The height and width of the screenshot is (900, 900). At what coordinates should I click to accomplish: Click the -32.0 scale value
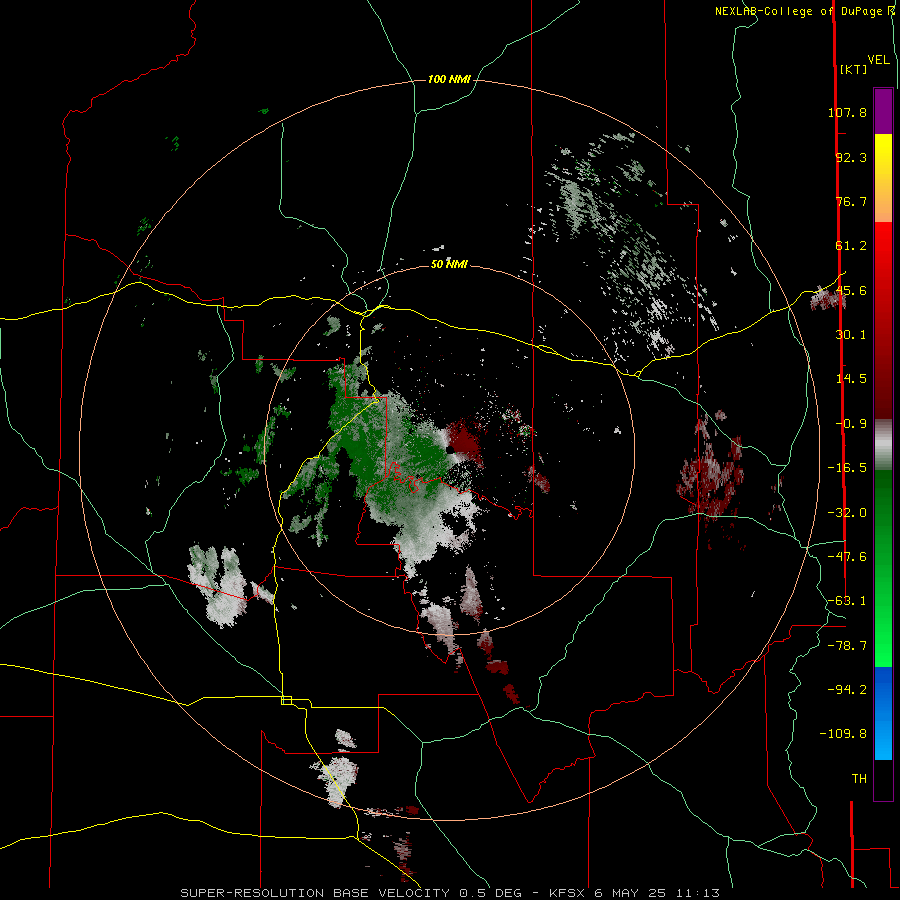[x=847, y=513]
